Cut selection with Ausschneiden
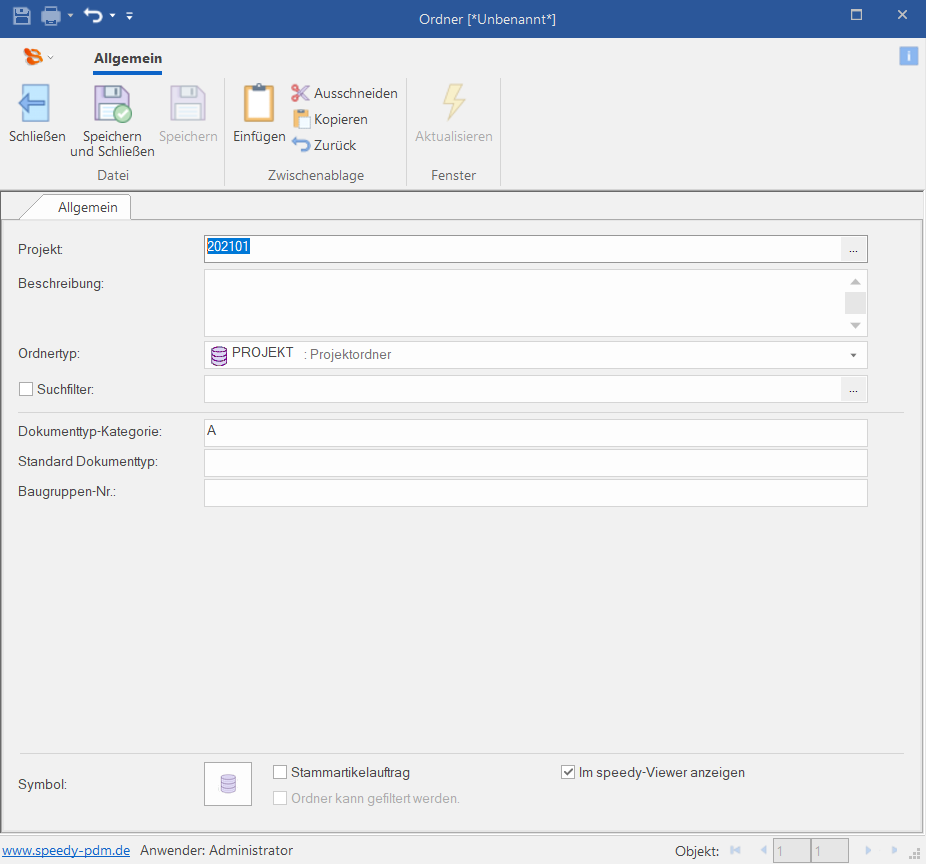The image size is (926, 864). (x=344, y=93)
